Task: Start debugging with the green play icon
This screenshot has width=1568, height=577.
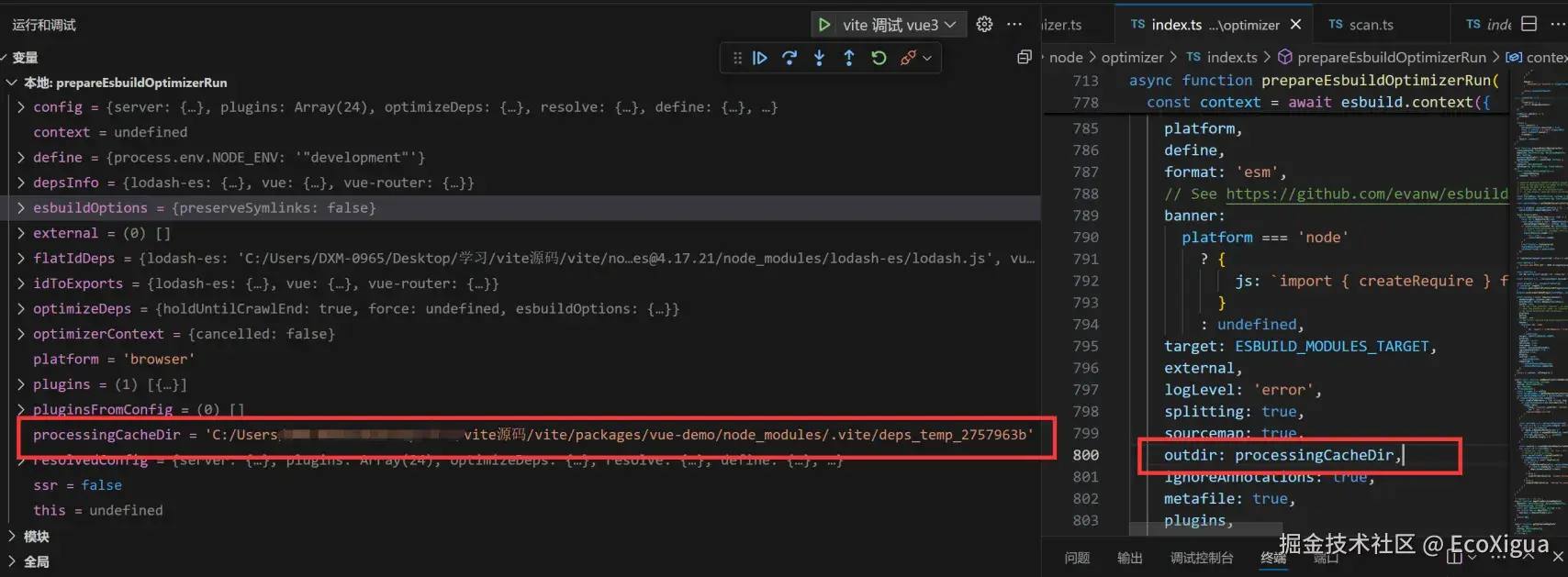Action: pyautogui.click(x=824, y=25)
